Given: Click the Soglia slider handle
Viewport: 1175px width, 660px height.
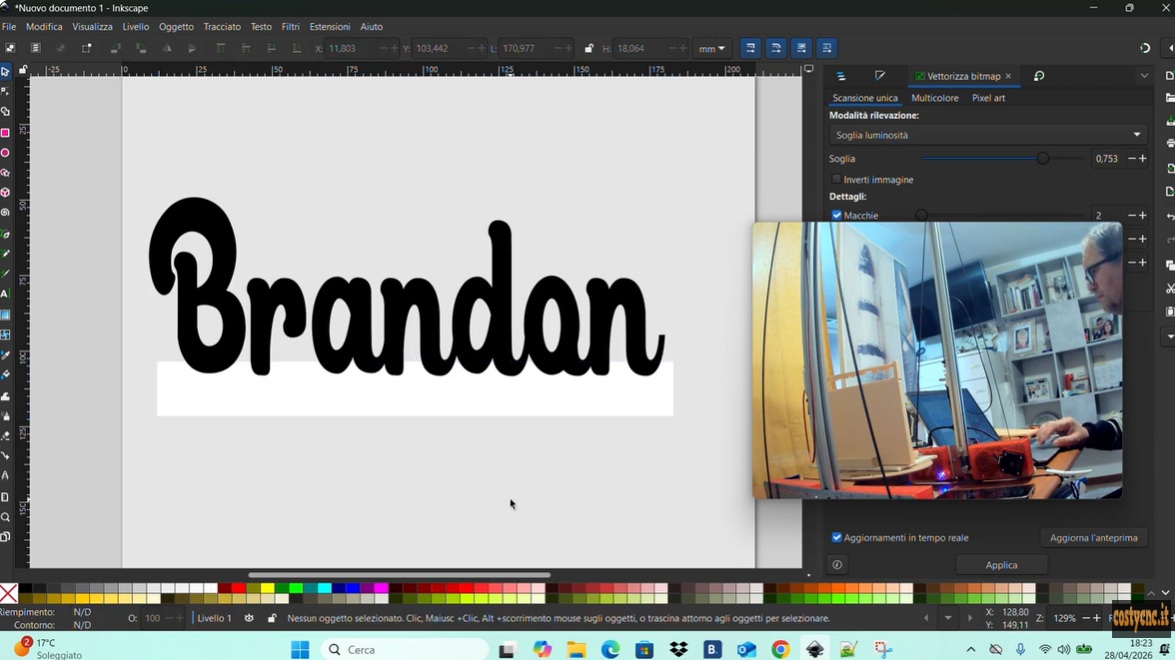Looking at the screenshot, I should [1042, 159].
